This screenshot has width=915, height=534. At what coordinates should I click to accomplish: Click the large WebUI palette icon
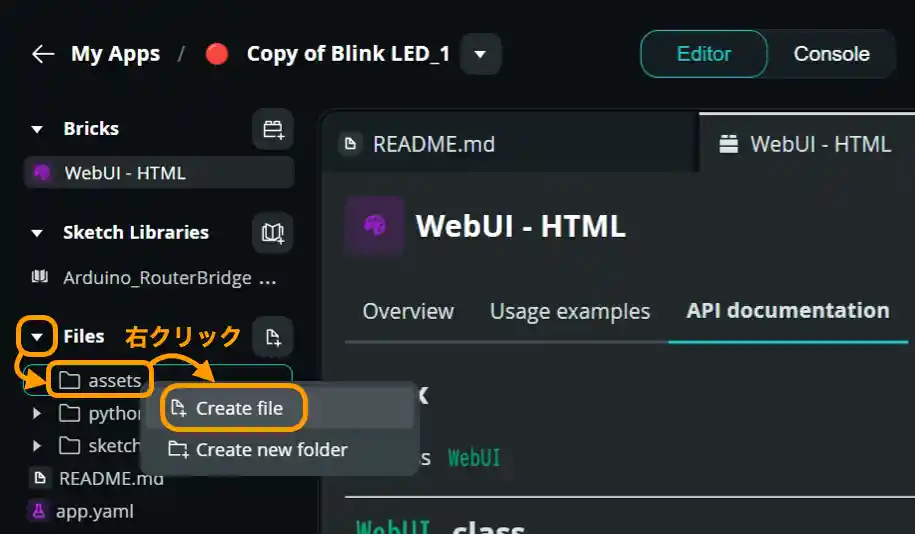pos(374,225)
